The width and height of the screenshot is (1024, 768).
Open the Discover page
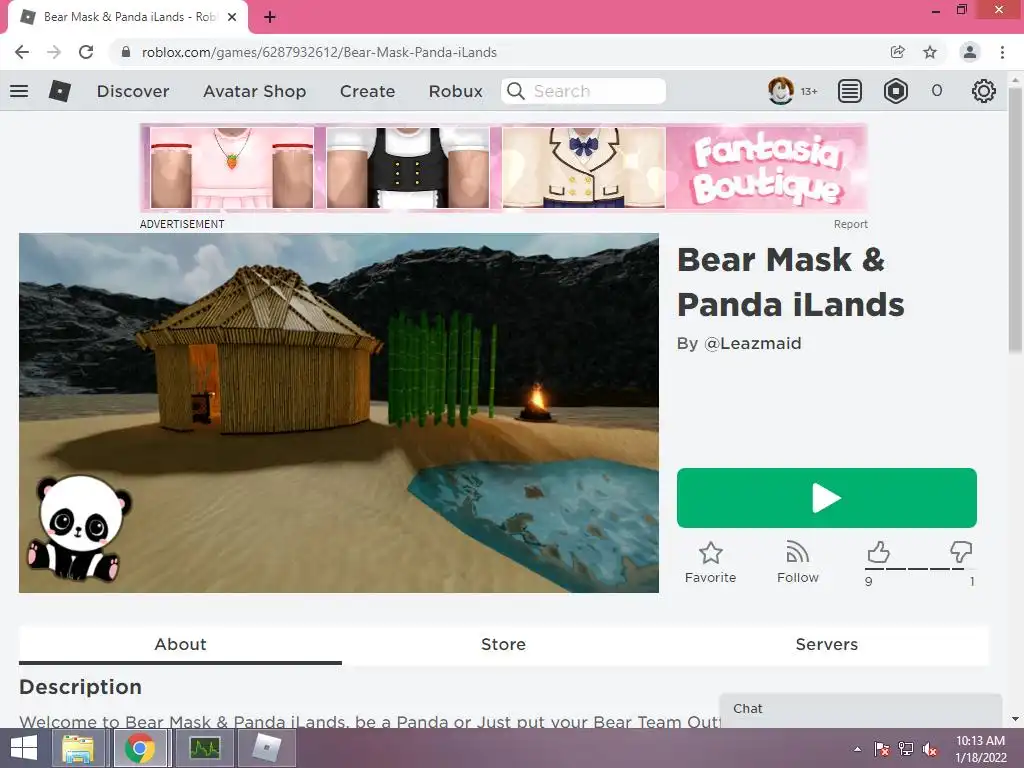tap(133, 91)
